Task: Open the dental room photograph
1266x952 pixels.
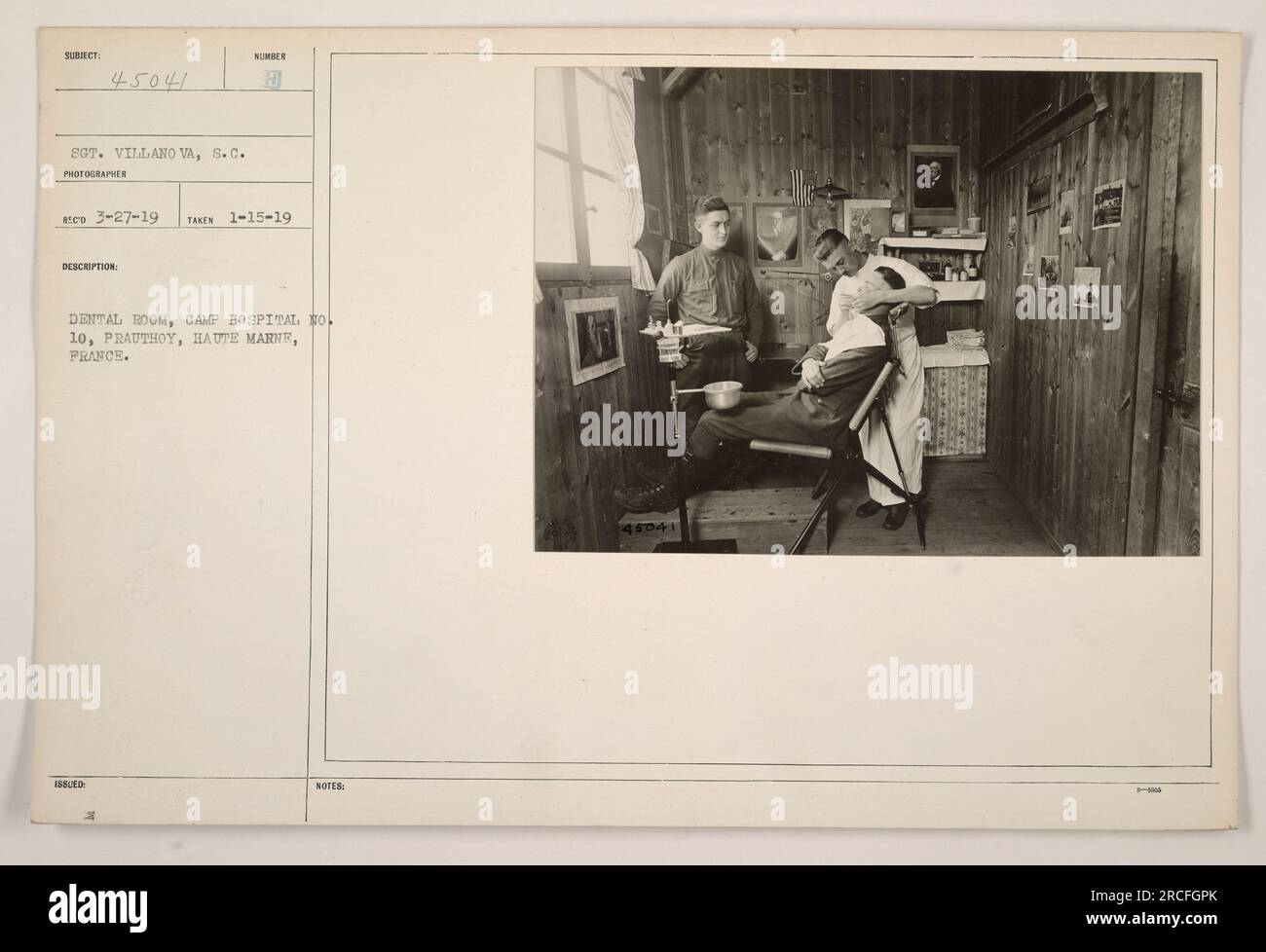Action: 868,311
